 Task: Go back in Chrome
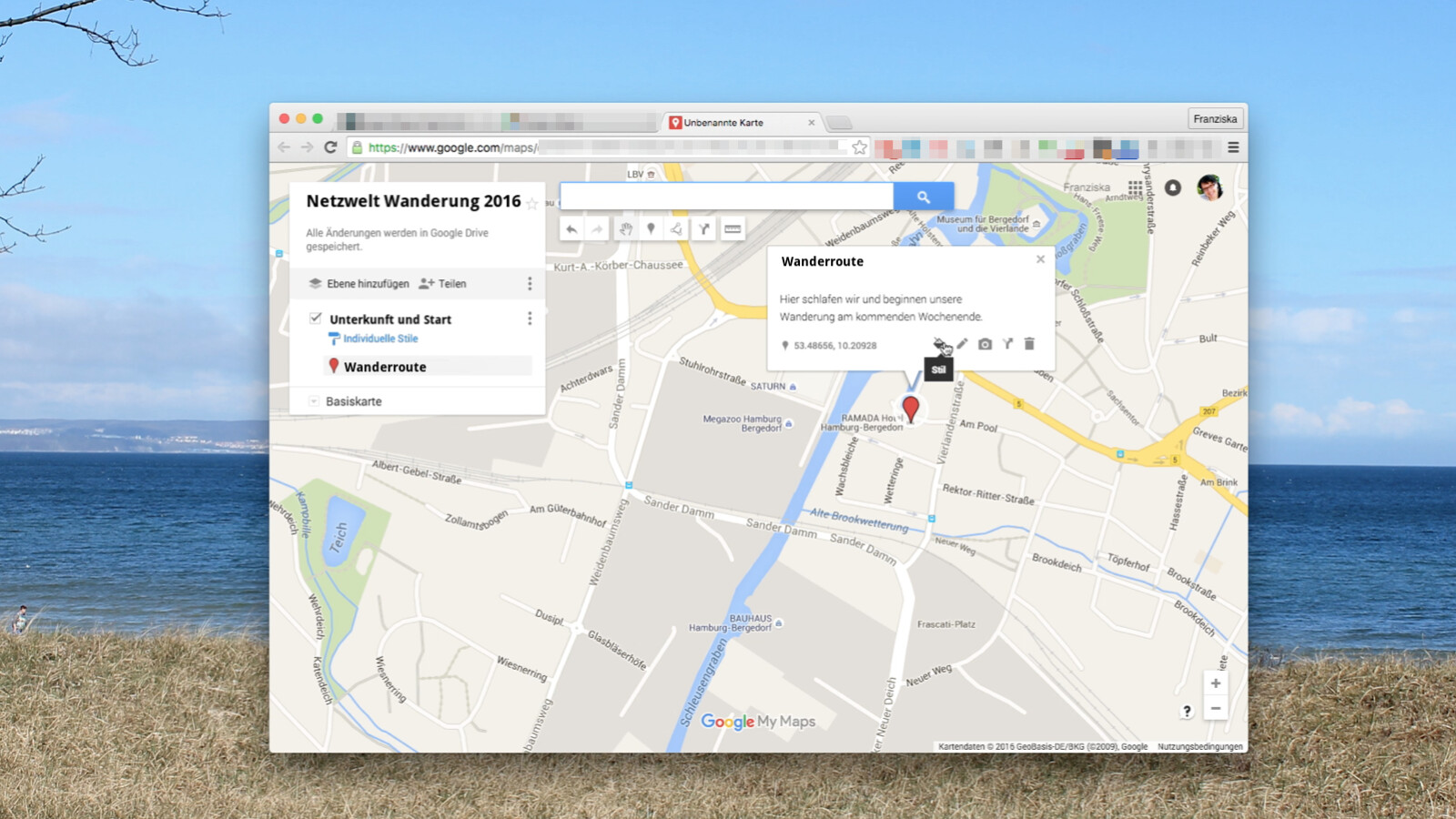[284, 147]
